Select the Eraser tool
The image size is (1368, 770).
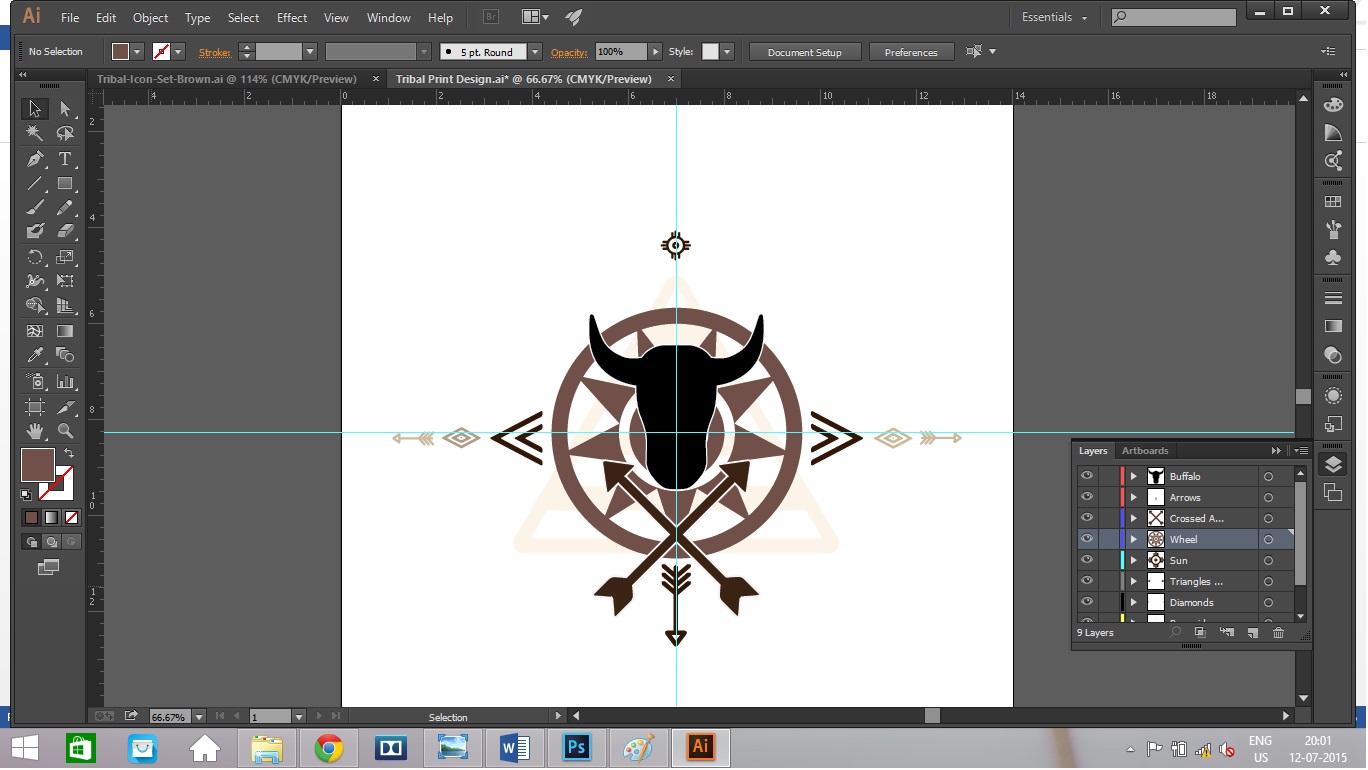click(x=65, y=231)
